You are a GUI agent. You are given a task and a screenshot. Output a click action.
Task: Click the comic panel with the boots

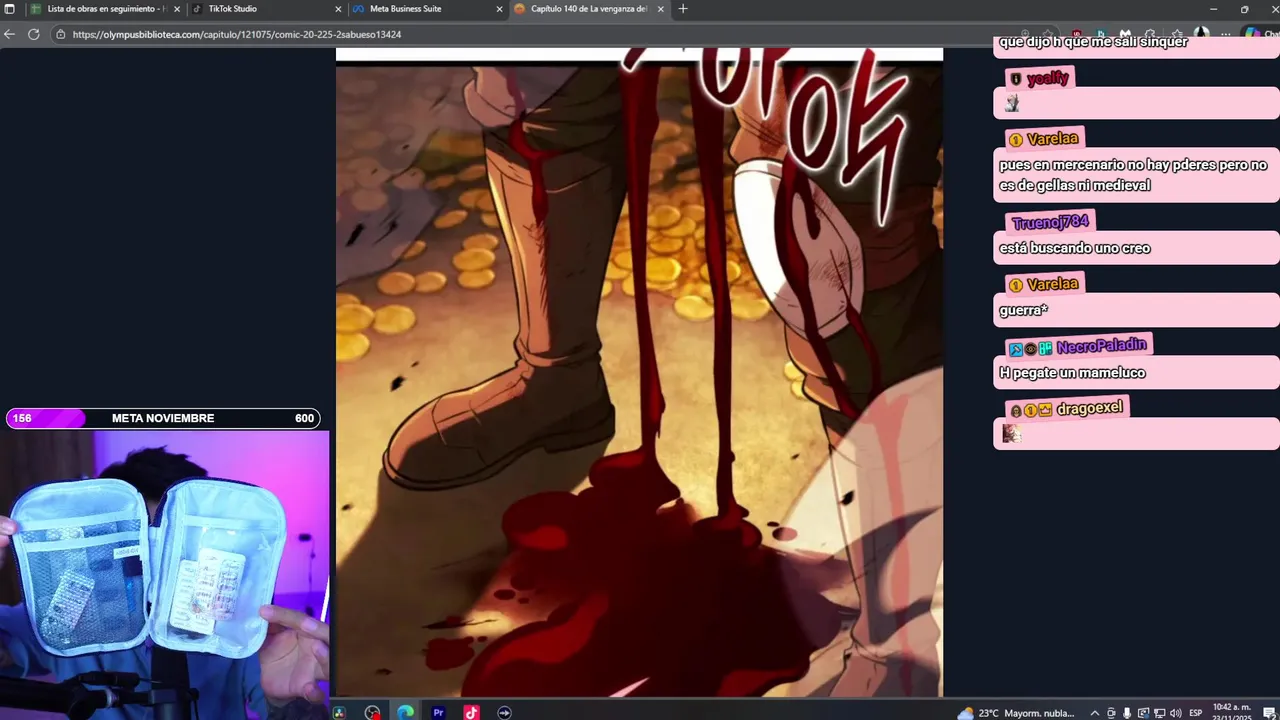coord(639,380)
